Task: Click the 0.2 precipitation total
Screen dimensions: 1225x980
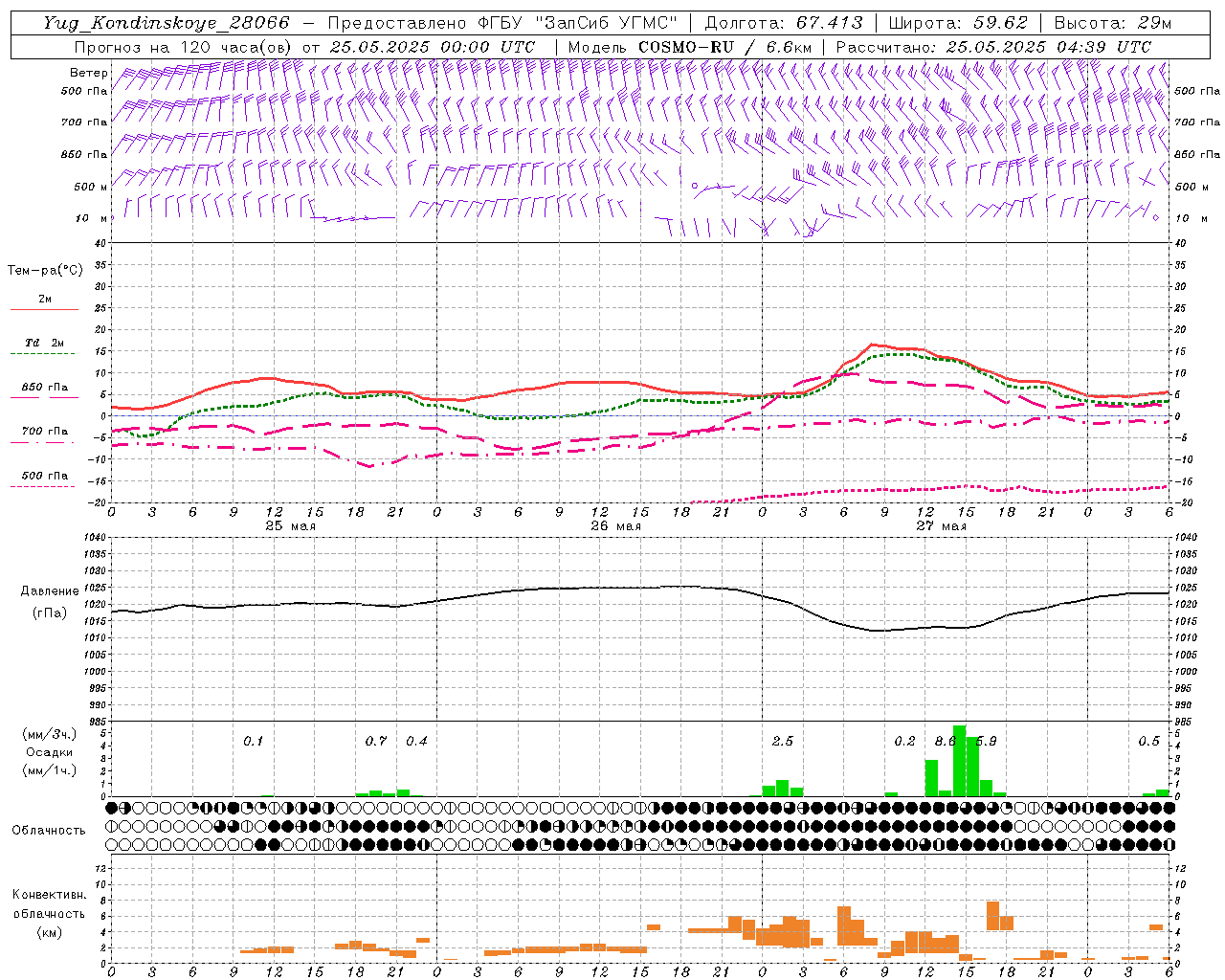Action: tap(904, 741)
